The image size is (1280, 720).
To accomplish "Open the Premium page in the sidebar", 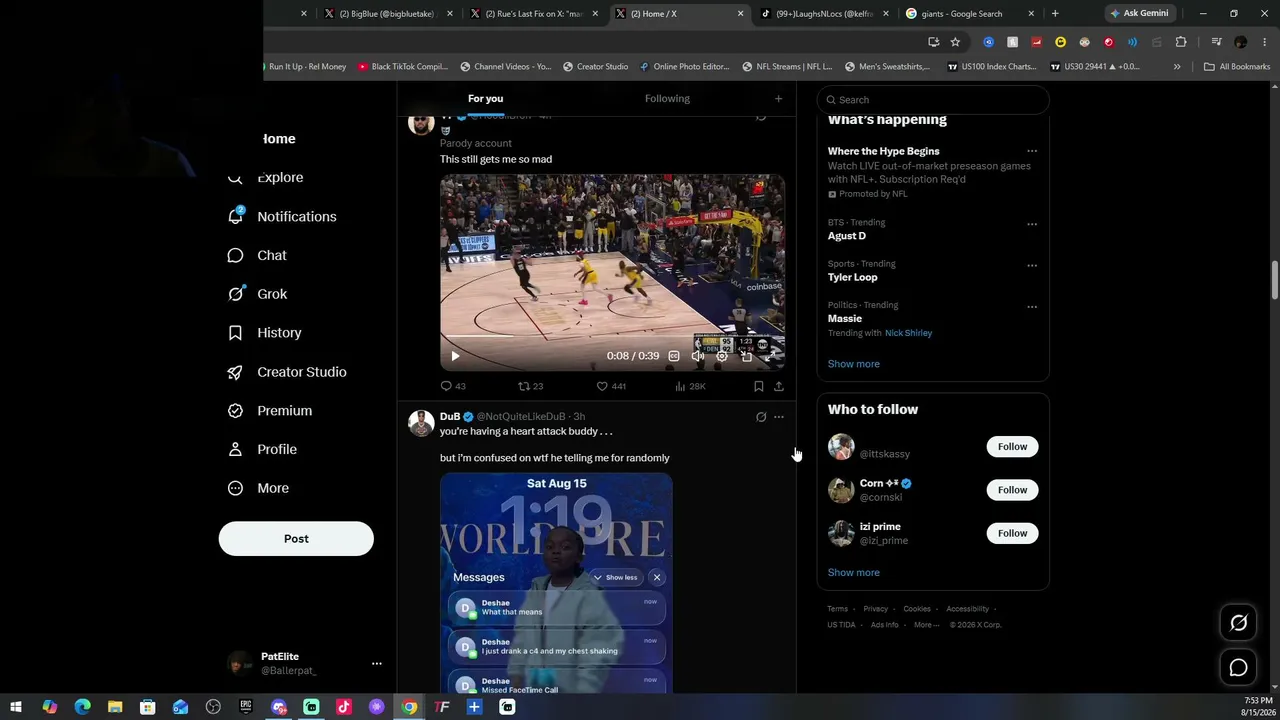I will click(270, 411).
